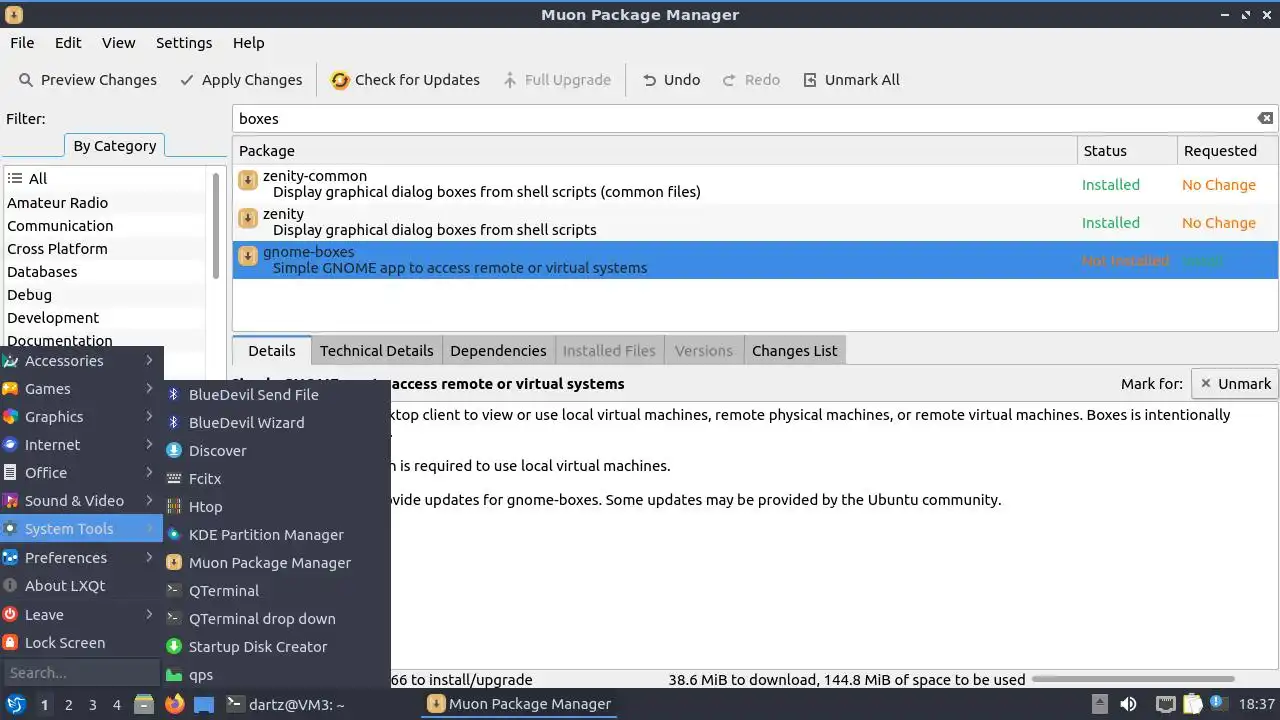The height and width of the screenshot is (720, 1280).
Task: Open Discover from System Tools
Action: pos(277,451)
